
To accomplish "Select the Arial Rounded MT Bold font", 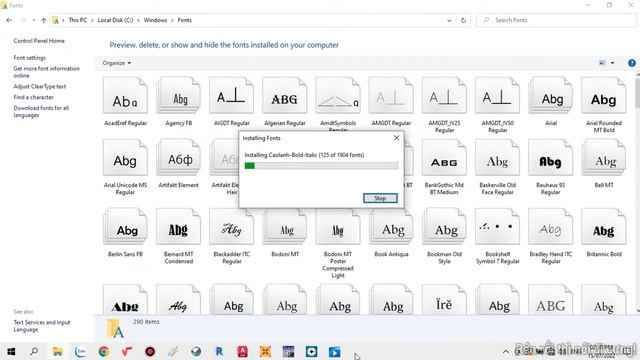I will pos(604,105).
